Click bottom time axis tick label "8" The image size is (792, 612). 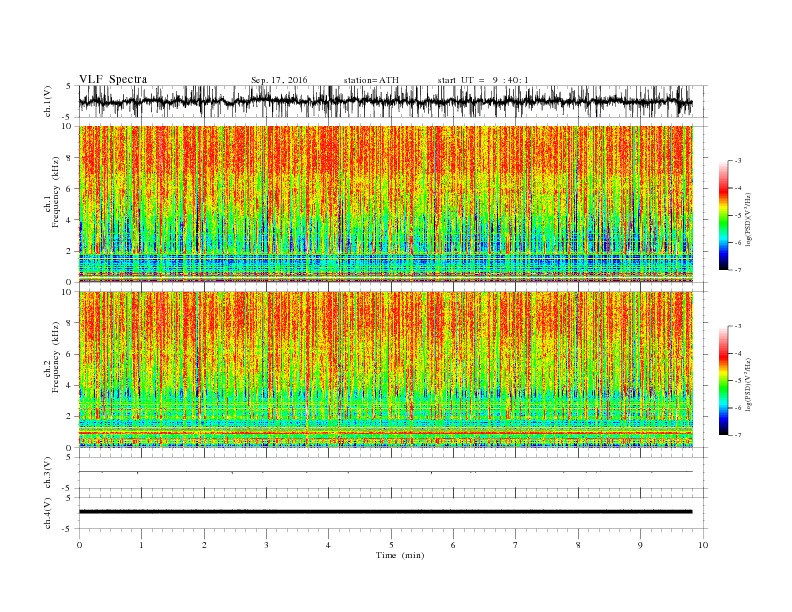pyautogui.click(x=578, y=545)
